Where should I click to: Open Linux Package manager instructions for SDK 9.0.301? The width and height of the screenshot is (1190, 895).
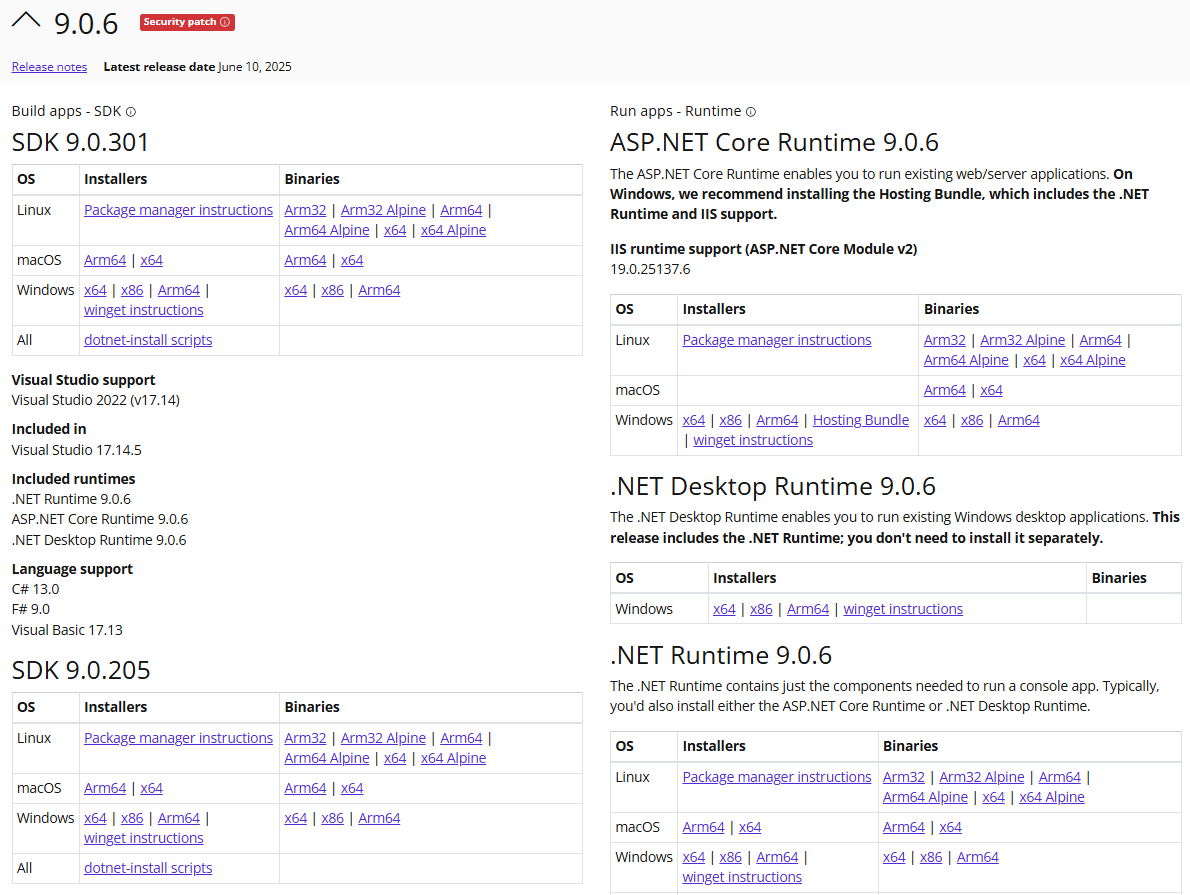click(x=178, y=210)
